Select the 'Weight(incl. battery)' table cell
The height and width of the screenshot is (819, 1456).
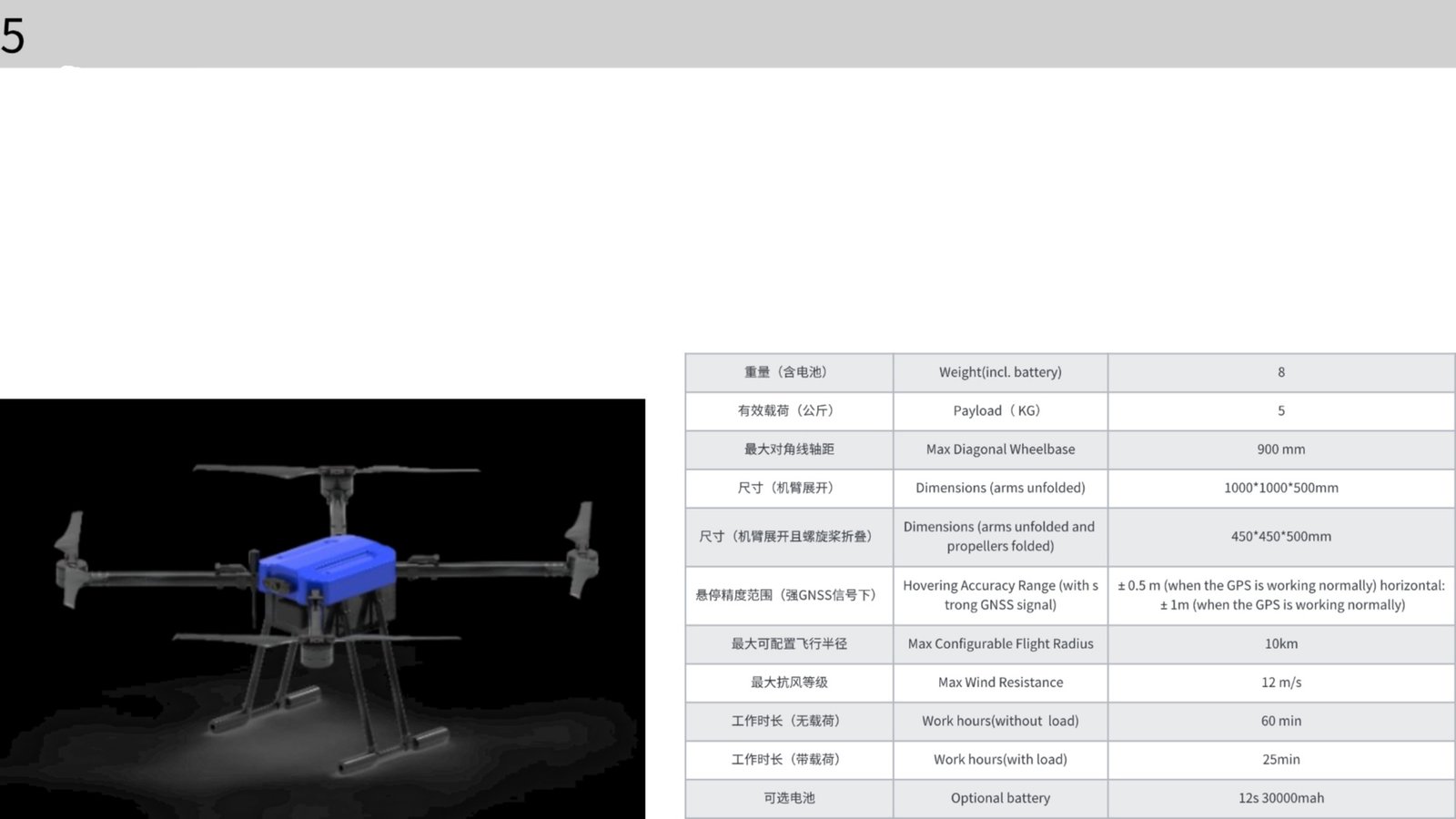(x=1000, y=372)
